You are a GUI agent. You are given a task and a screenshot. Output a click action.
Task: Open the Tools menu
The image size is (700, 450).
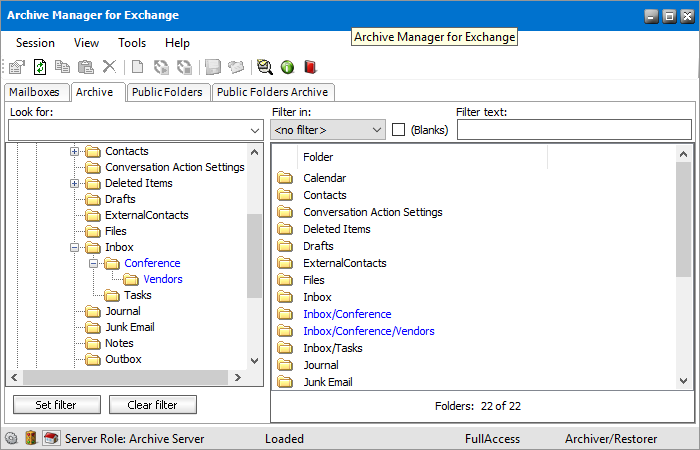click(132, 43)
